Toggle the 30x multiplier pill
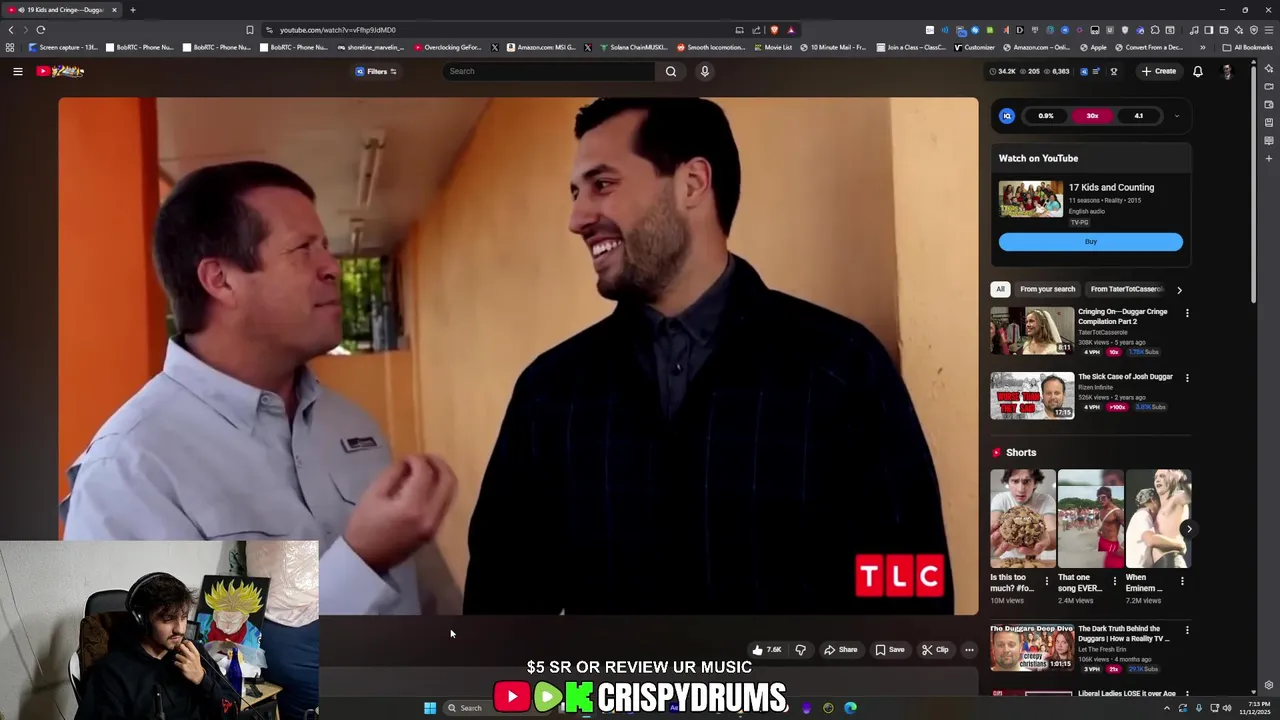Image resolution: width=1280 pixels, height=720 pixels. pyautogui.click(x=1092, y=116)
